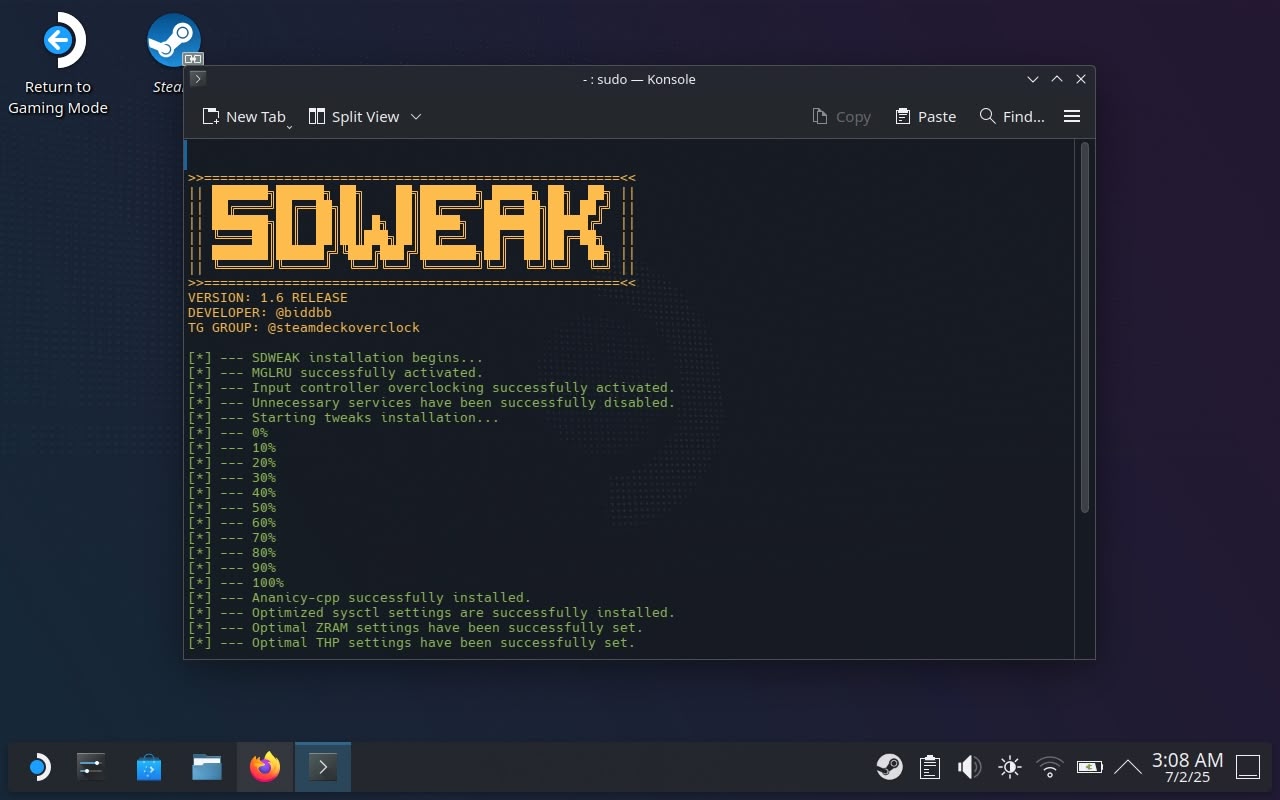This screenshot has width=1280, height=800.
Task: Open the battery status tray icon
Action: click(1089, 767)
